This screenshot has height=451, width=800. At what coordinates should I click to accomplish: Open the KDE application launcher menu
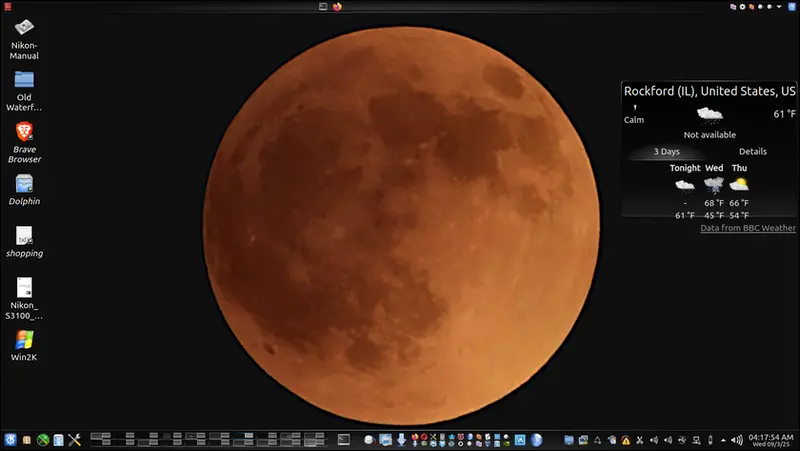tap(10, 439)
